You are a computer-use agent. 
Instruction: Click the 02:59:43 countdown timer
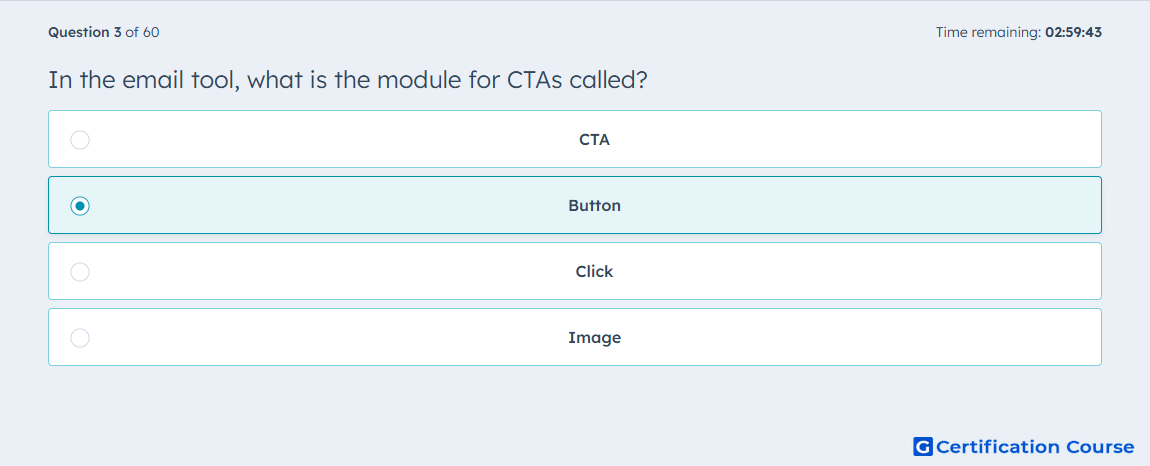click(1074, 32)
